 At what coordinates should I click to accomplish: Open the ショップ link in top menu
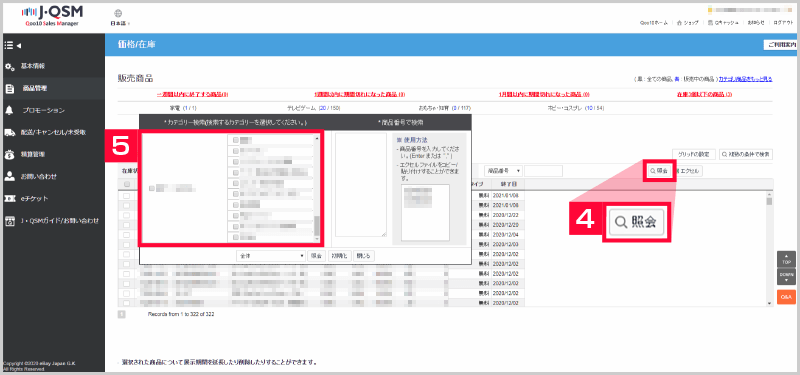tap(688, 23)
